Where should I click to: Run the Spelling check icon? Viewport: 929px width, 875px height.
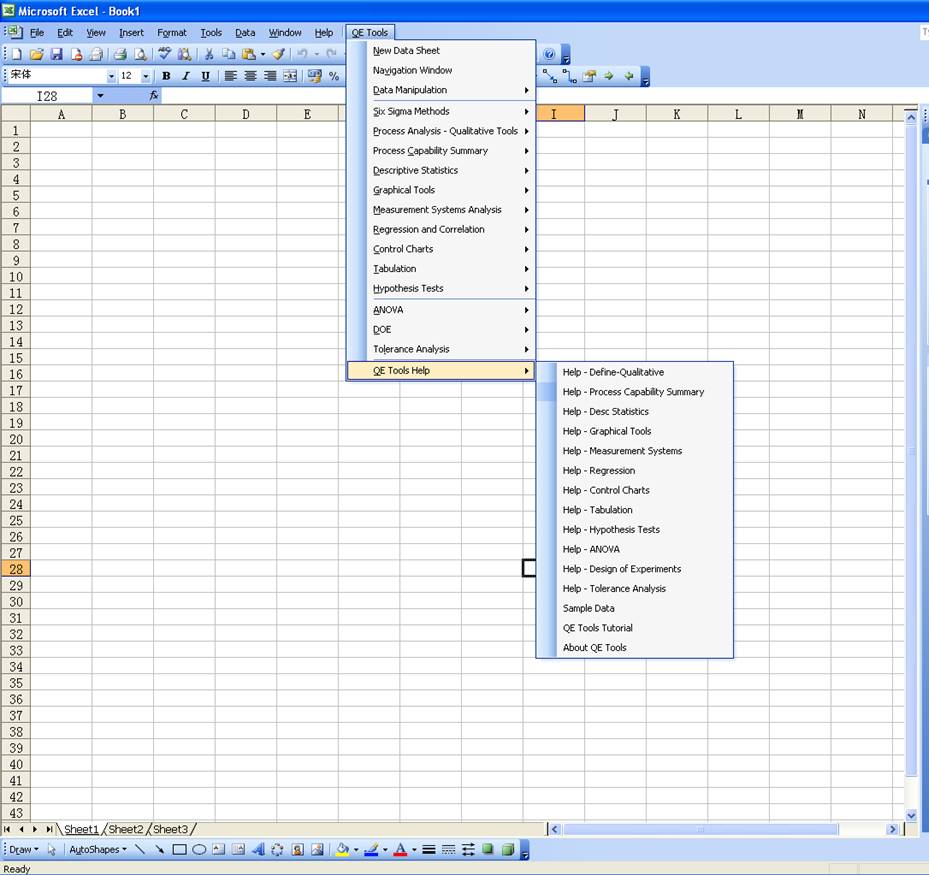[x=165, y=55]
